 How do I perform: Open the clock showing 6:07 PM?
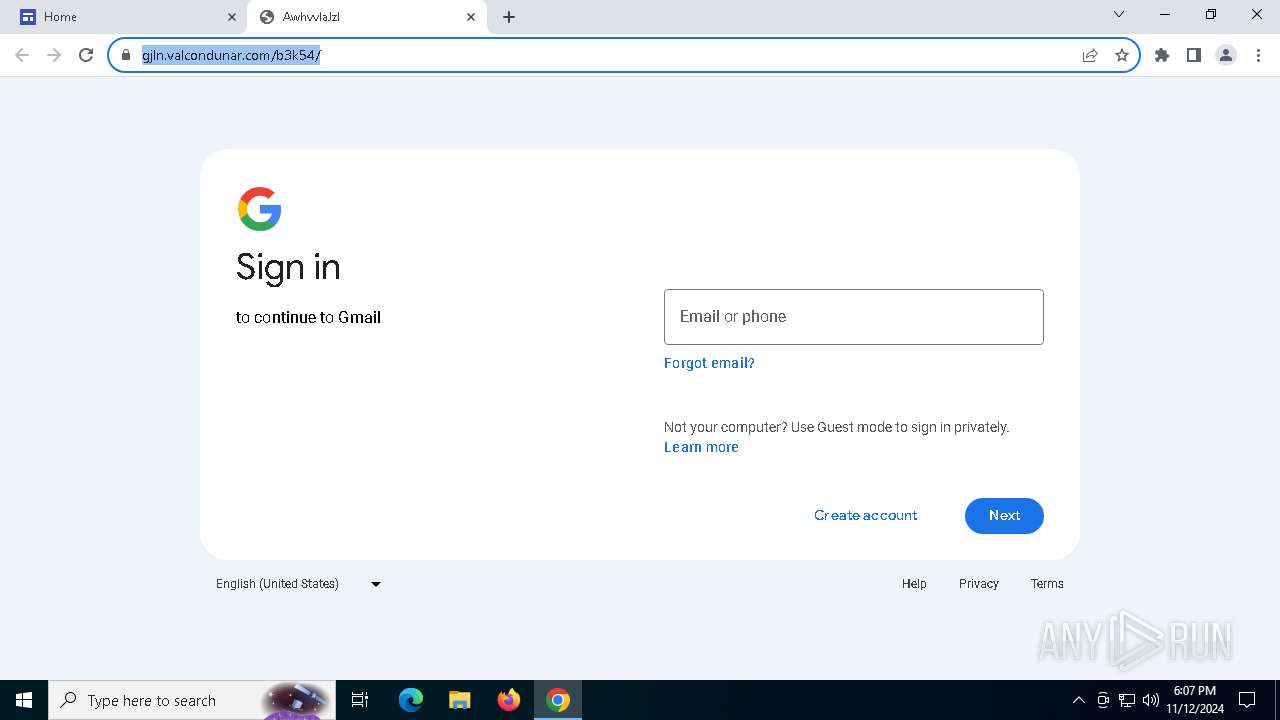[1195, 700]
